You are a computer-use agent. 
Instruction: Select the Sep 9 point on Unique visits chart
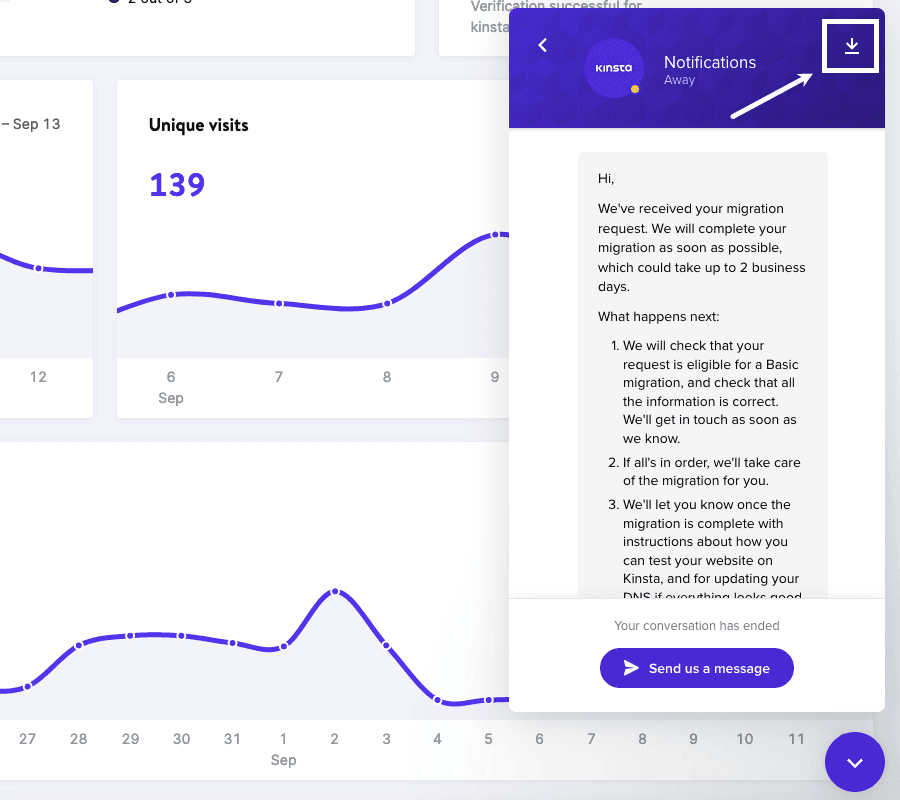click(494, 235)
